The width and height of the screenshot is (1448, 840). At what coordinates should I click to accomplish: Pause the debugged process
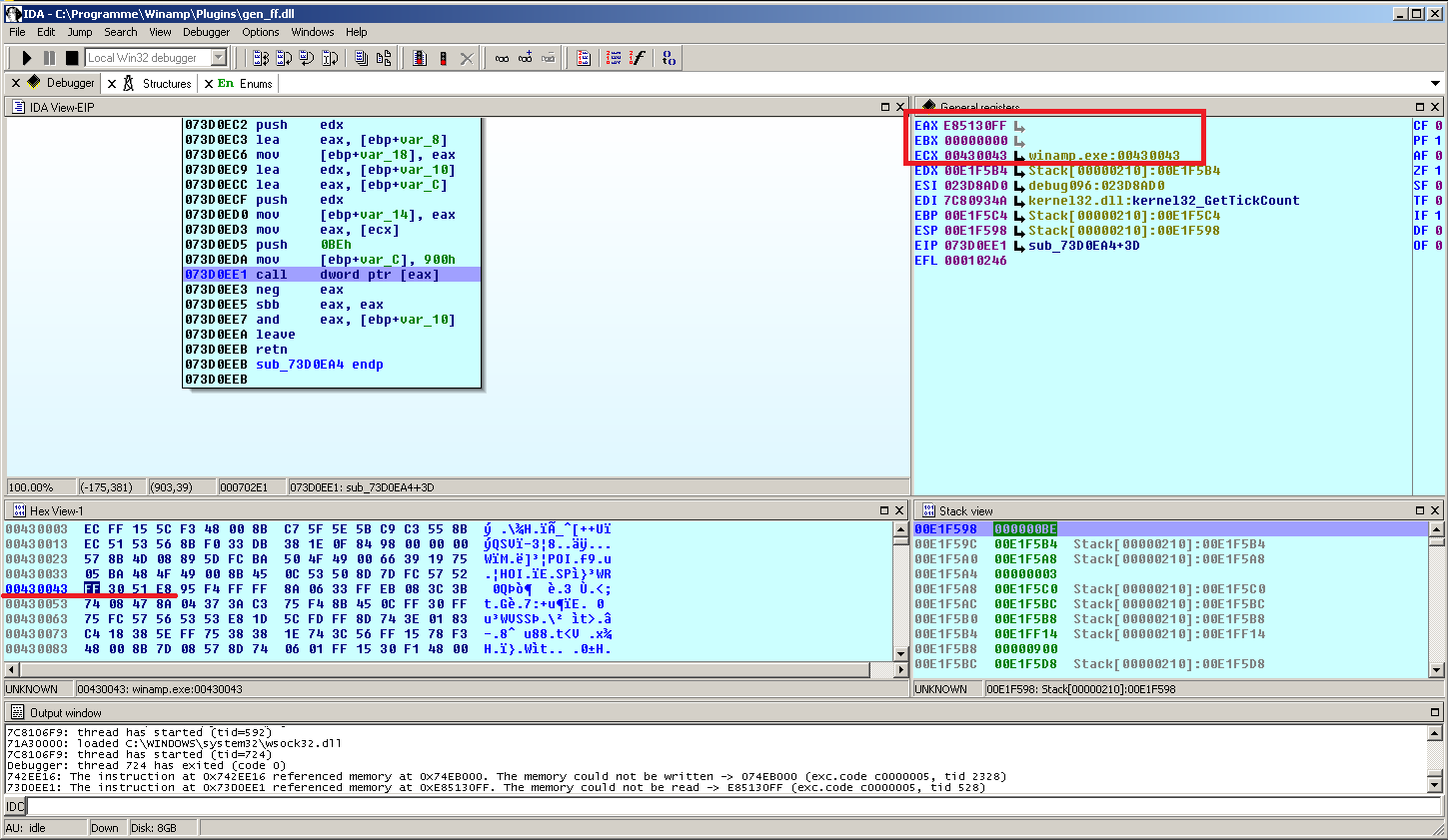(49, 58)
